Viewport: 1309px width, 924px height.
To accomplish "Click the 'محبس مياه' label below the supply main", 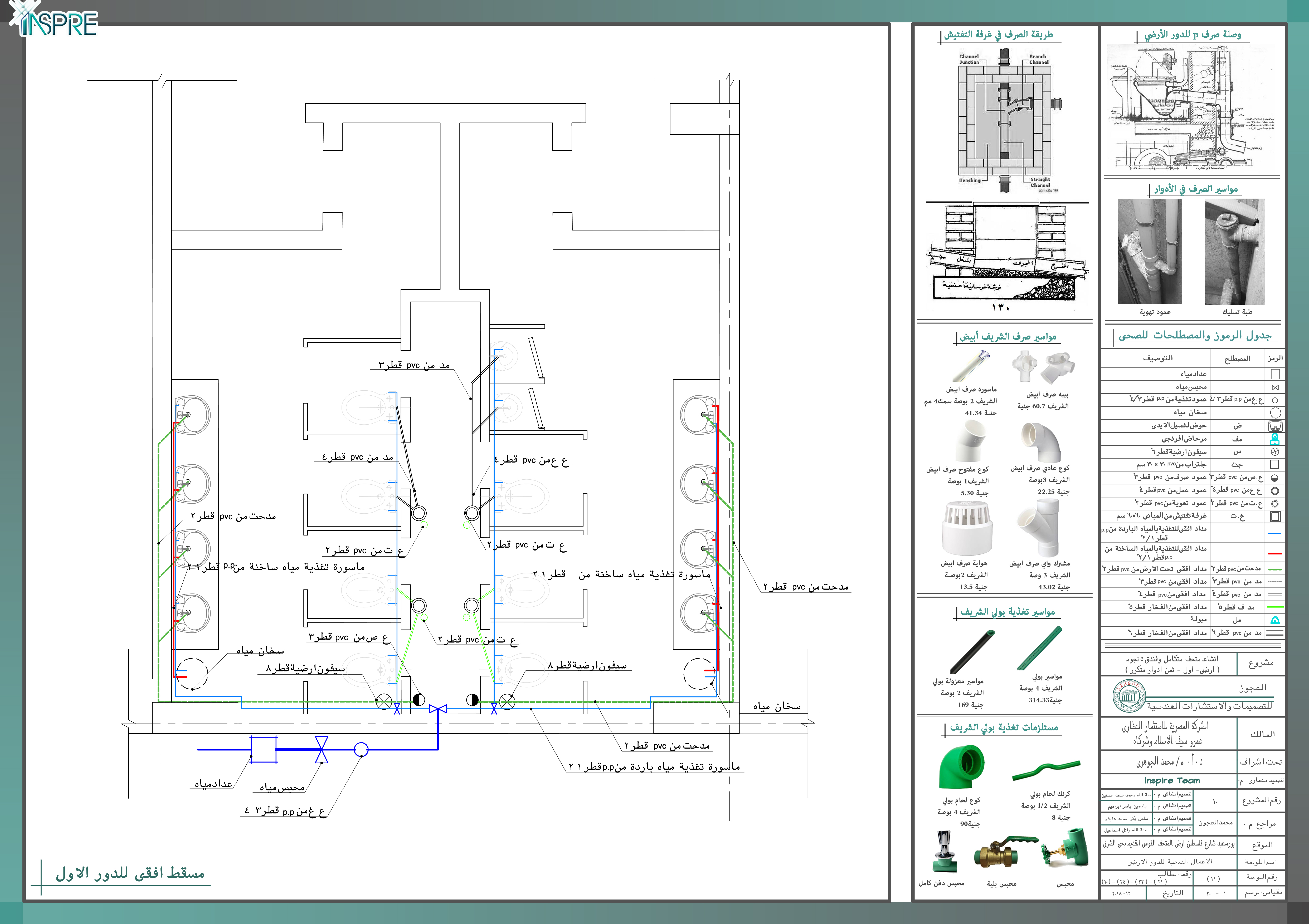I will point(282,787).
